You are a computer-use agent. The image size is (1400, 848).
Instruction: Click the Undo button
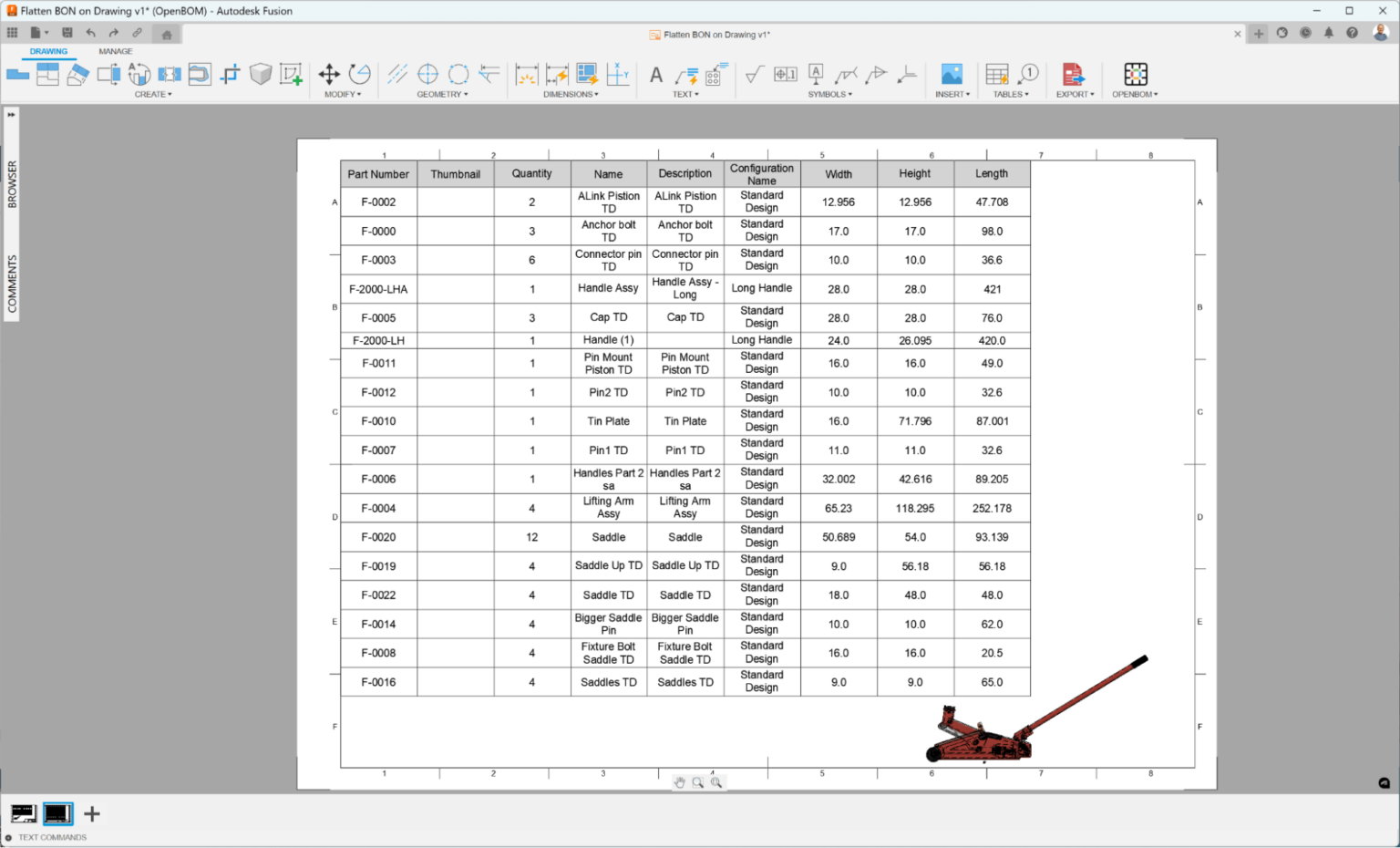pos(89,32)
